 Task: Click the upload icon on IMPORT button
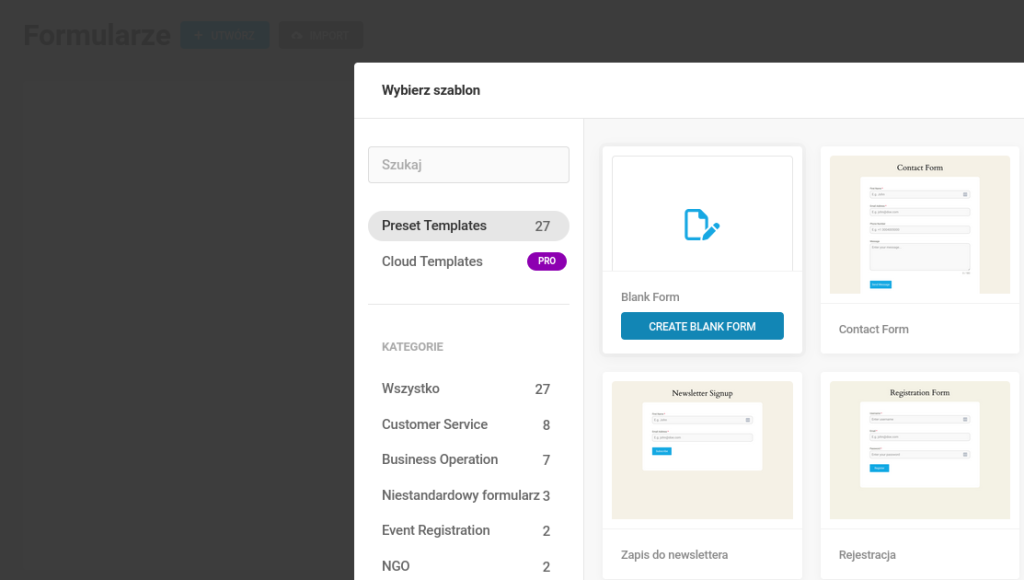pyautogui.click(x=296, y=35)
